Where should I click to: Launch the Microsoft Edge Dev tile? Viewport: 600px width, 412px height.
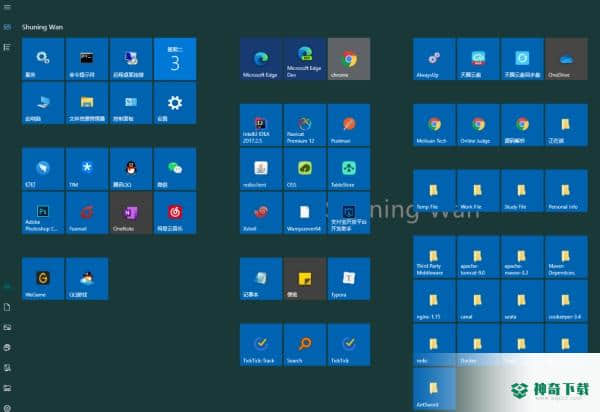pos(305,59)
